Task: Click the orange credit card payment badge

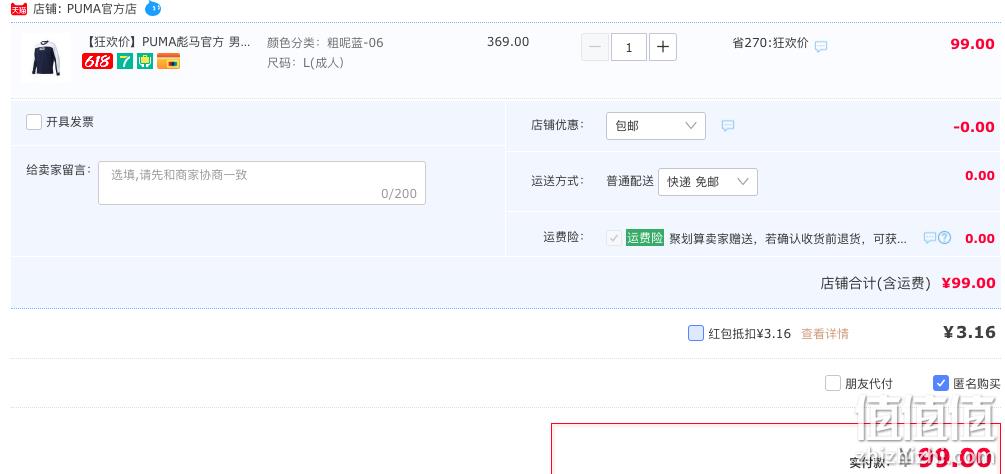Action: (x=169, y=61)
